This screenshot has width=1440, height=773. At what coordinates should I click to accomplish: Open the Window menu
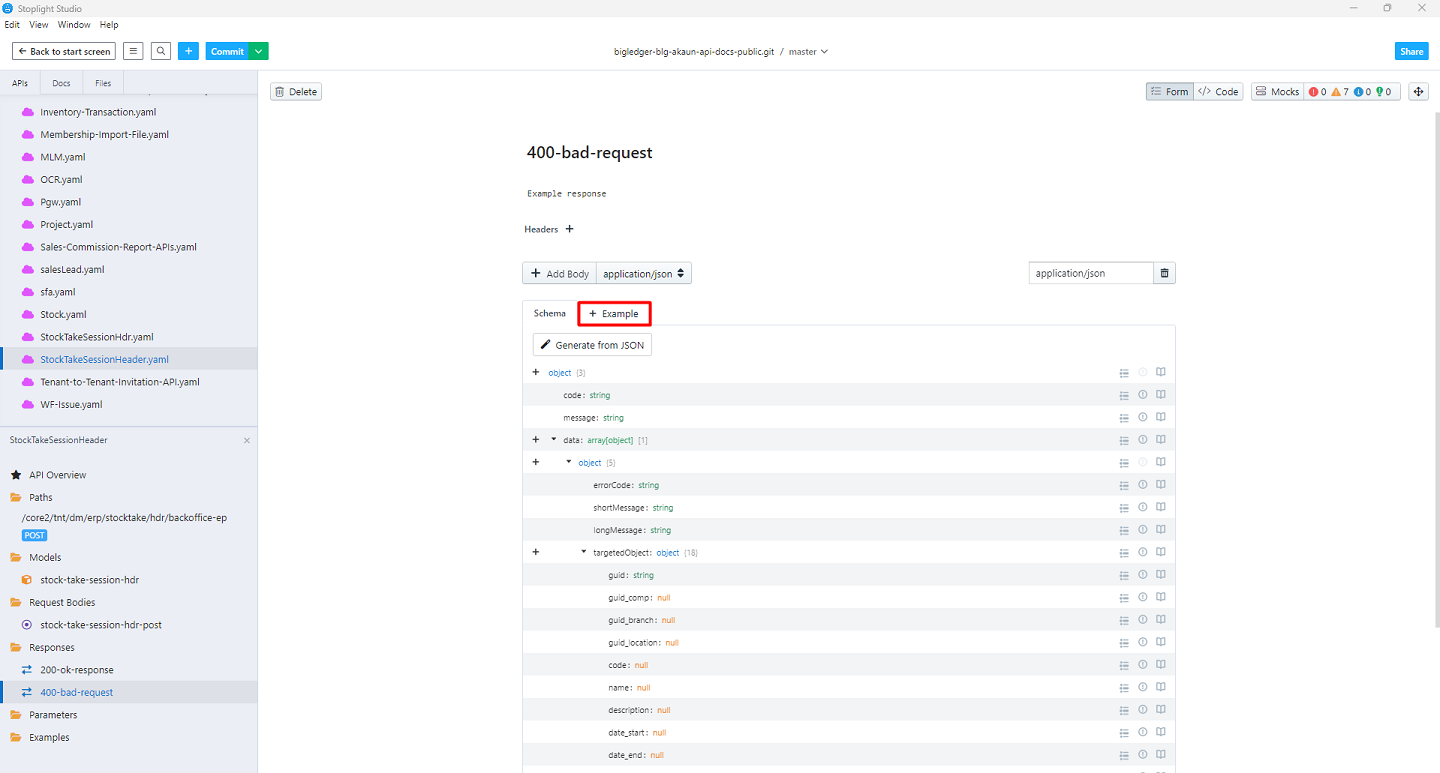click(x=74, y=24)
